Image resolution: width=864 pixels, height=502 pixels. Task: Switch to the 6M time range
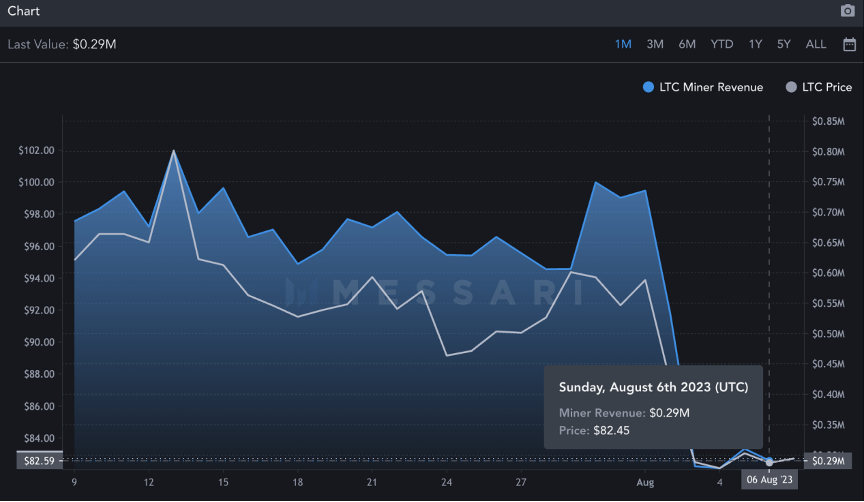point(687,44)
